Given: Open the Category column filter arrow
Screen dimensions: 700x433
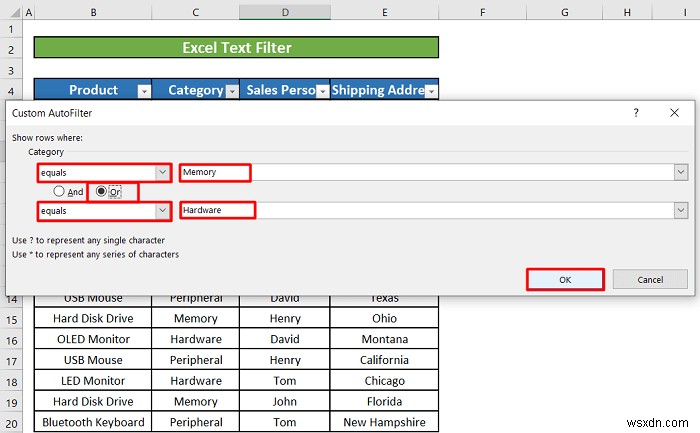Looking at the screenshot, I should (x=232, y=92).
